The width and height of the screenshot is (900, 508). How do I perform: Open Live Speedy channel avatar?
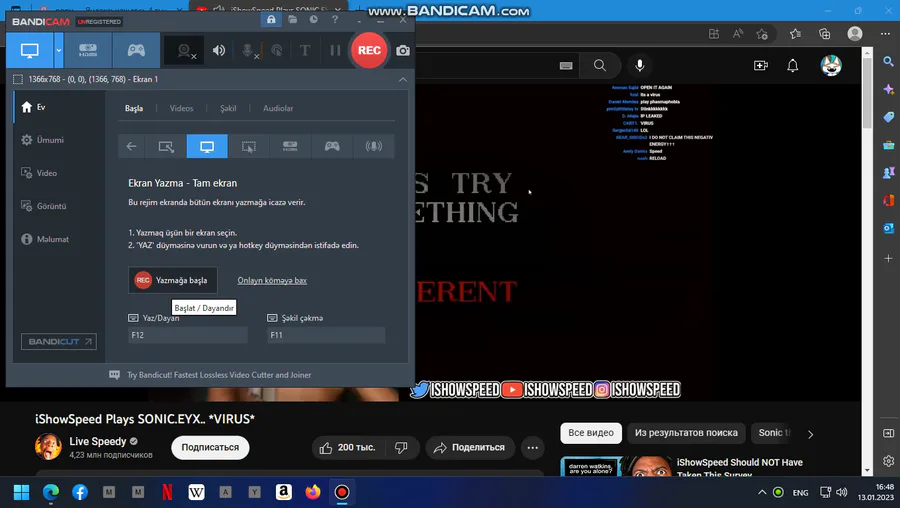pyautogui.click(x=48, y=447)
